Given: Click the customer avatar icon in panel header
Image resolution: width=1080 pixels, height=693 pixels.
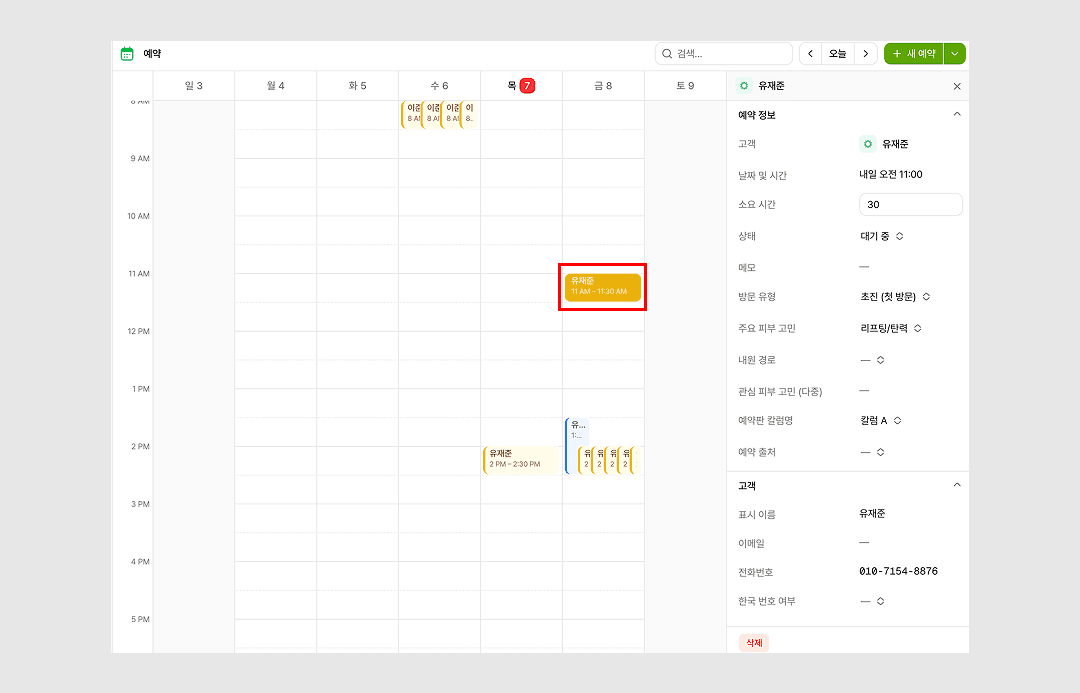Looking at the screenshot, I should point(744,85).
